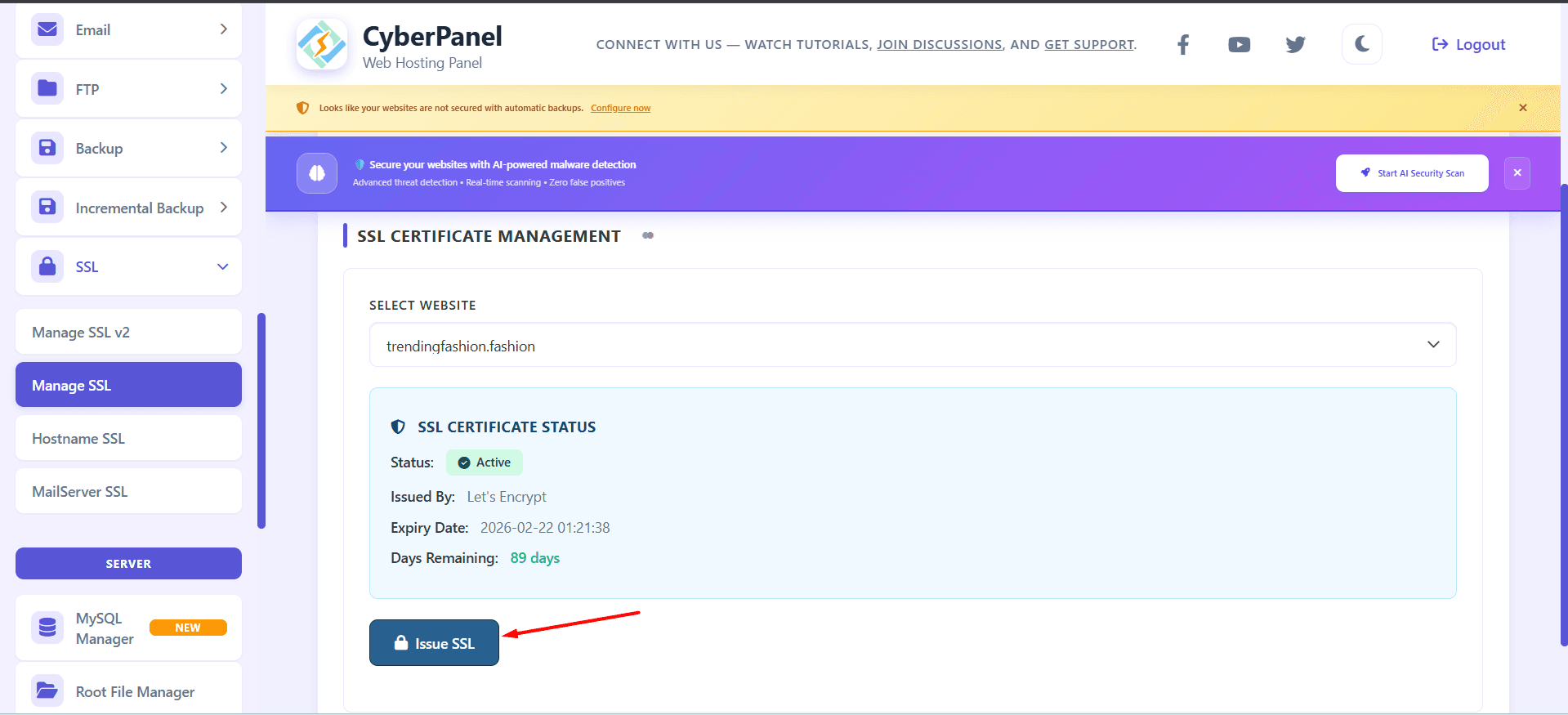The image size is (1568, 715).
Task: Open the Facebook icon link
Action: 1182,45
